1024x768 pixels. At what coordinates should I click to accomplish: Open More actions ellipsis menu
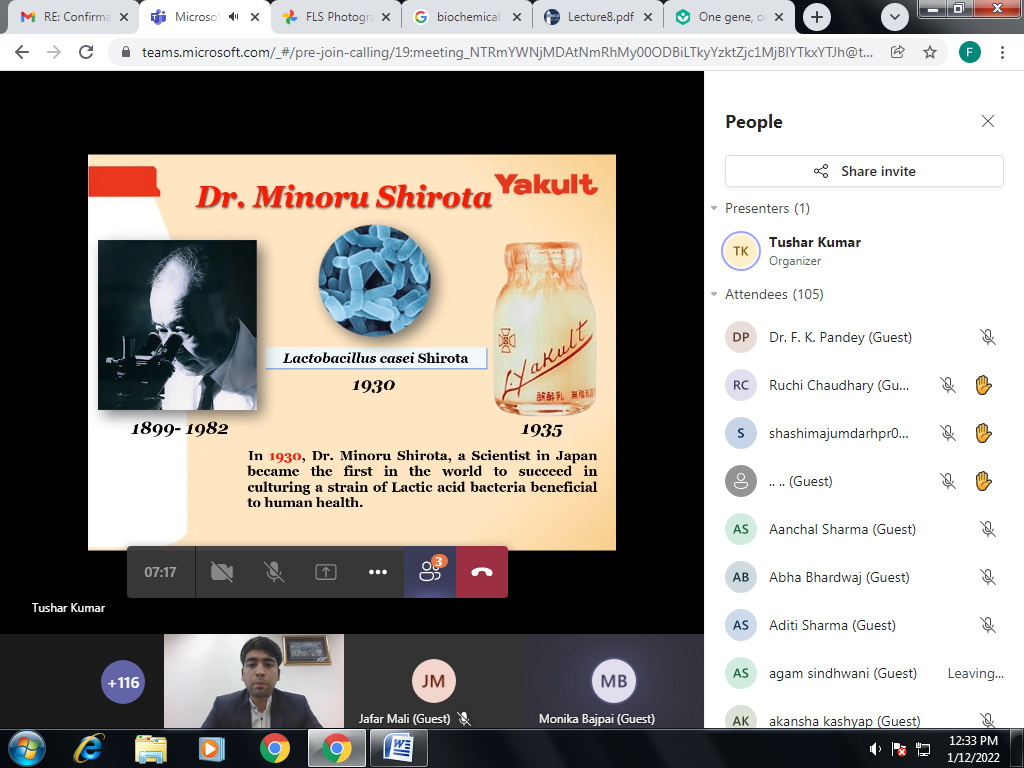tap(377, 572)
